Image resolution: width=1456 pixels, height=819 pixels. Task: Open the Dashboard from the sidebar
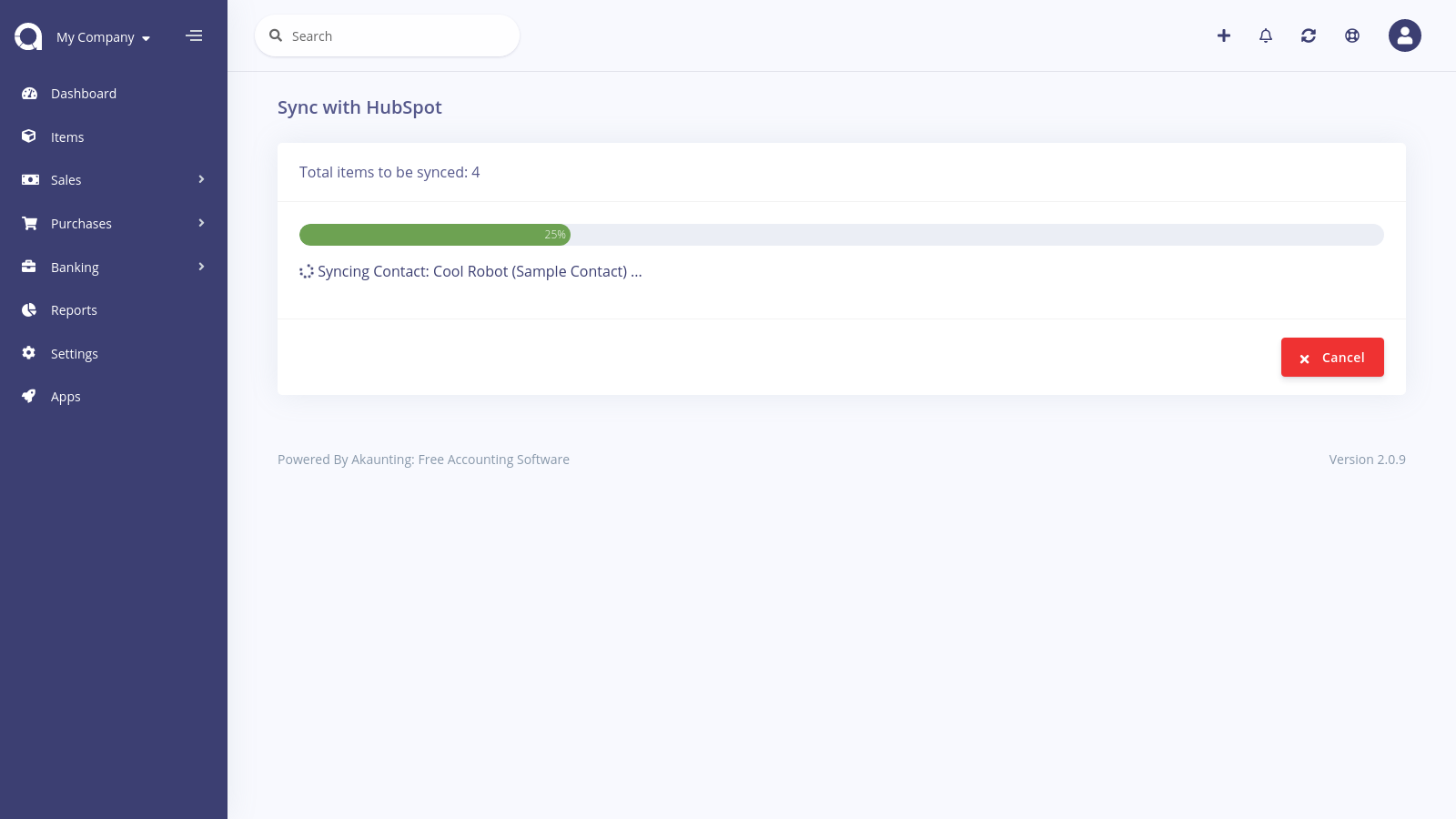[84, 93]
